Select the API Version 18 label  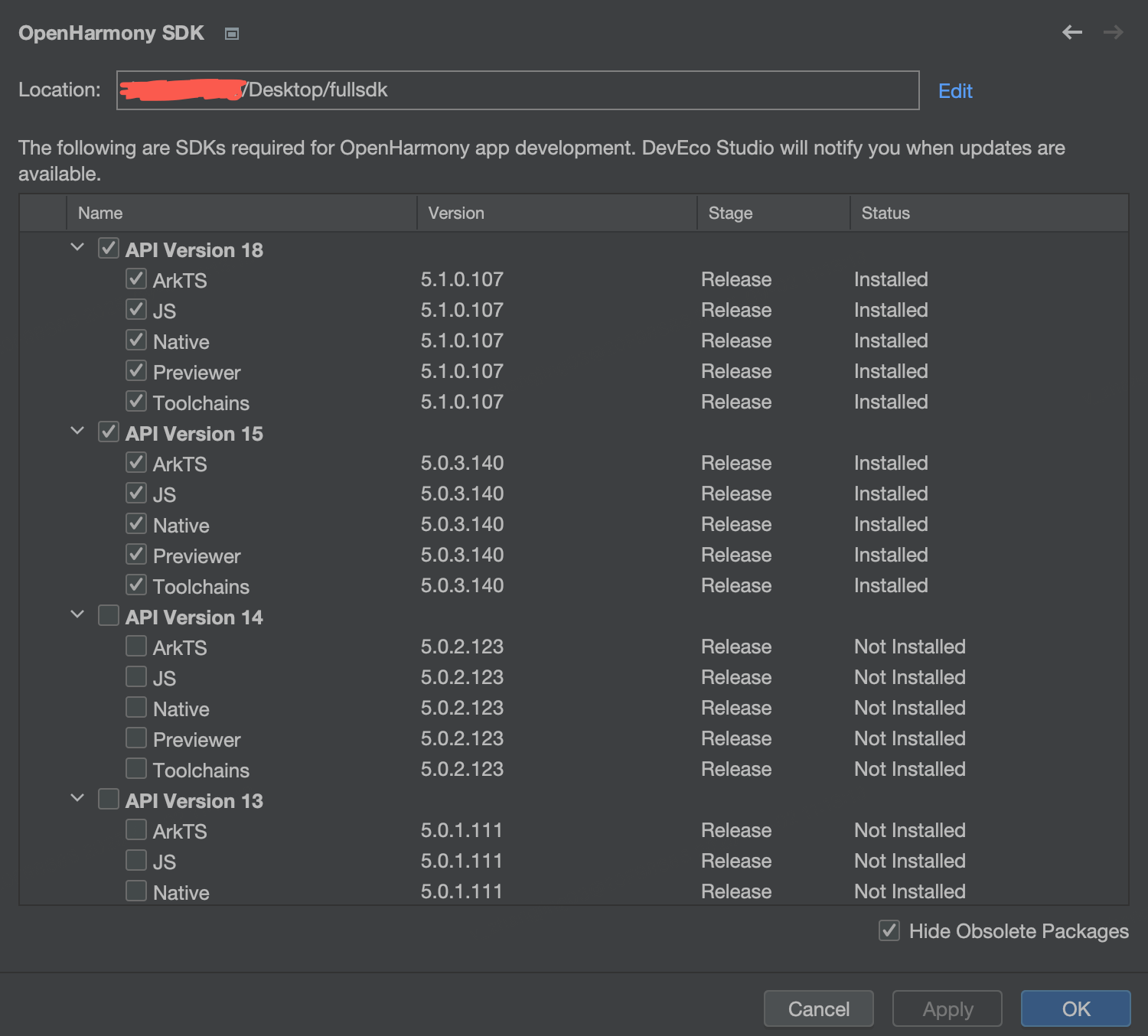click(x=194, y=250)
